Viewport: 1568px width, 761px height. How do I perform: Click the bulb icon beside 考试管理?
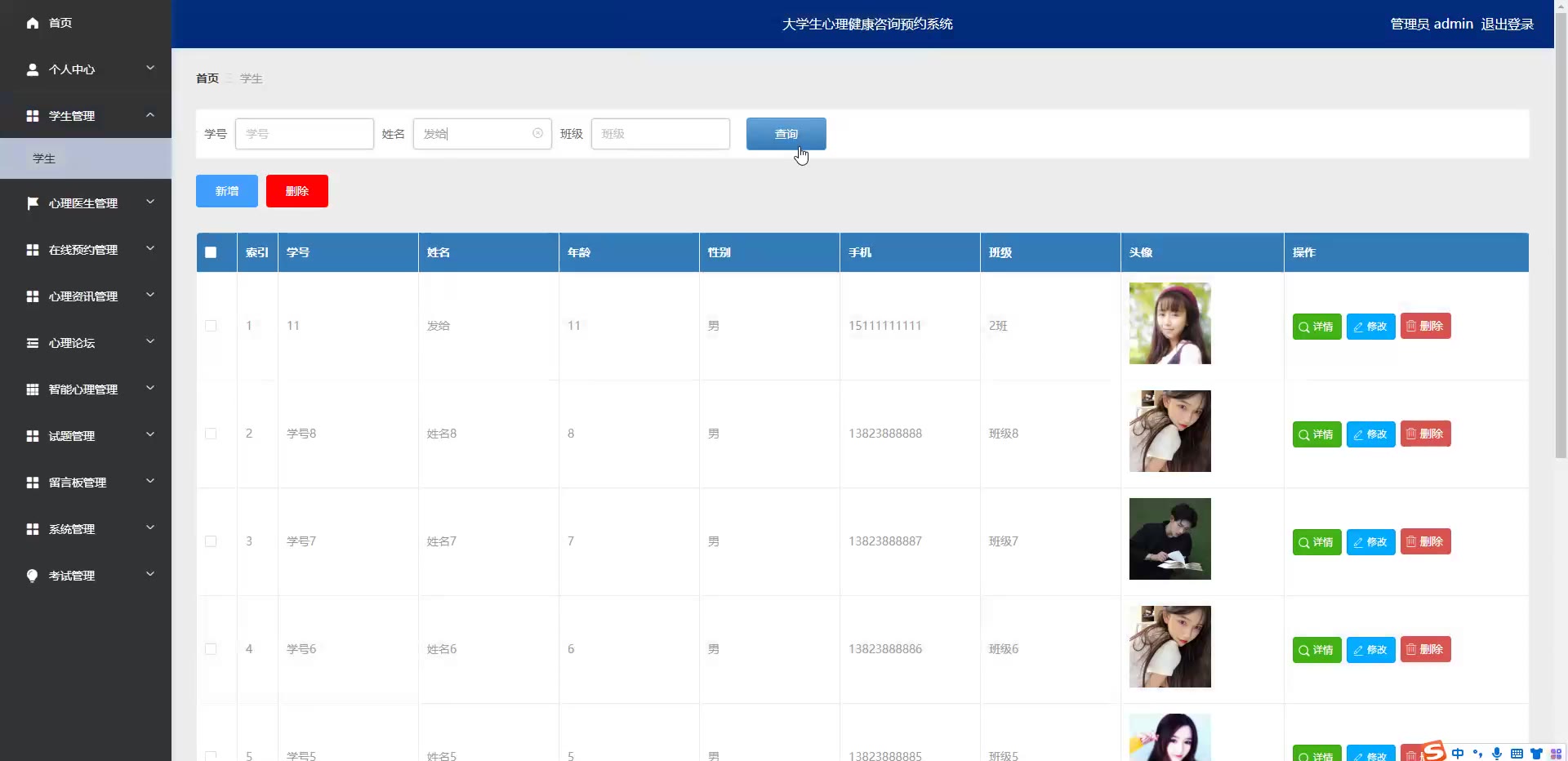(33, 576)
